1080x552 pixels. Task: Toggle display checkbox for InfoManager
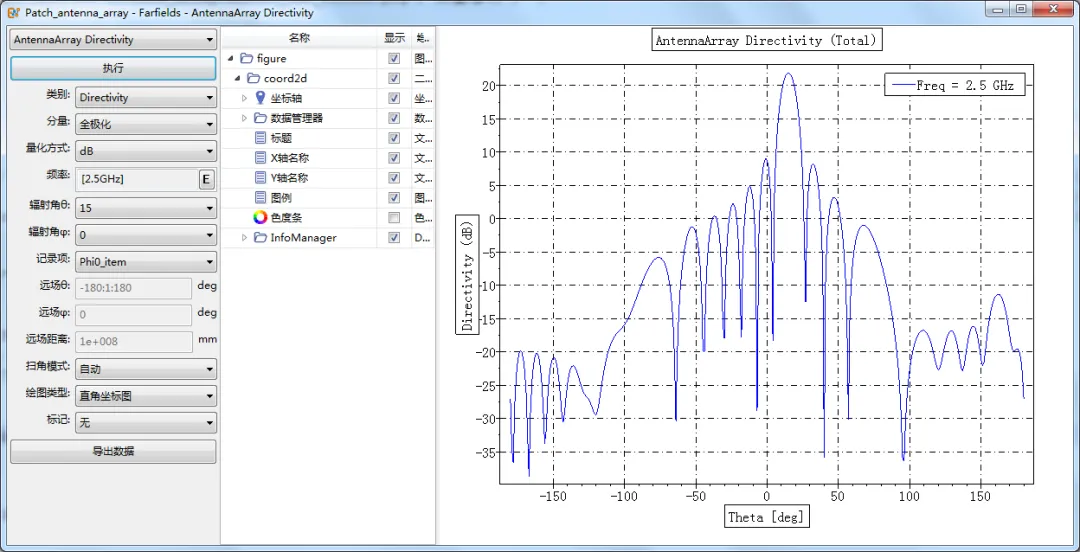(x=394, y=238)
